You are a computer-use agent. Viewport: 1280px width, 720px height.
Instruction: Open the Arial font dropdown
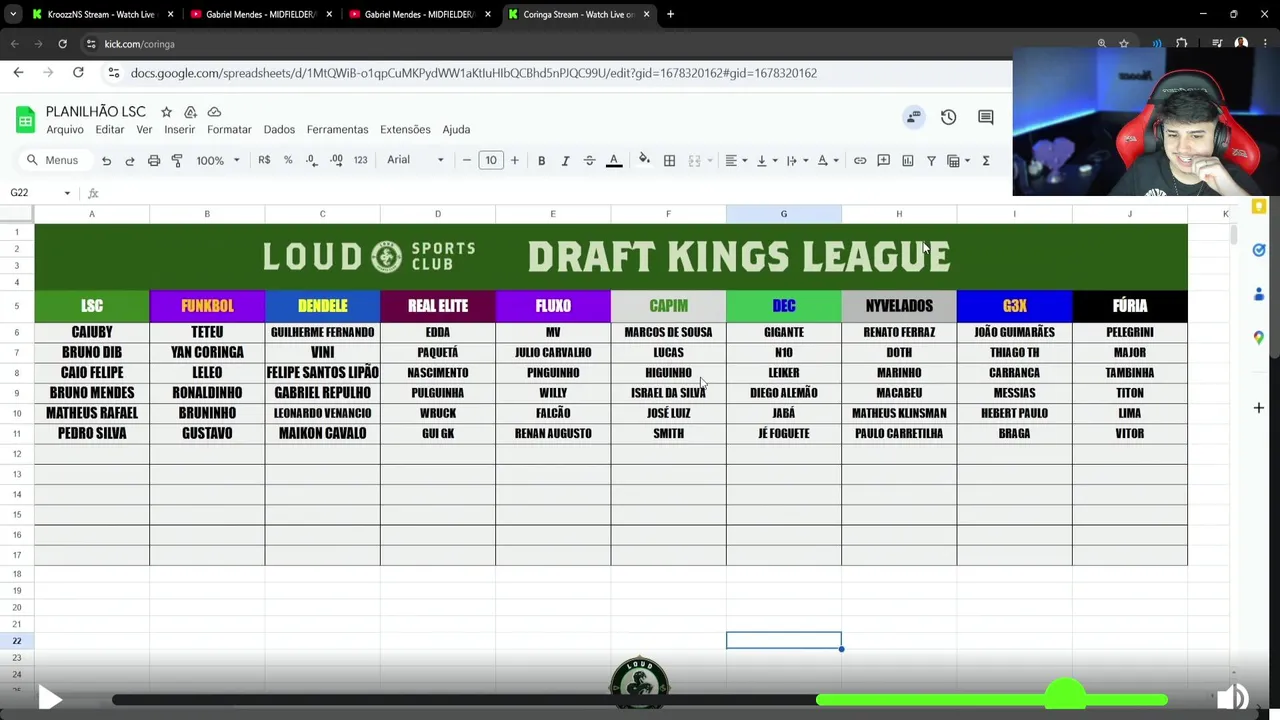415,160
